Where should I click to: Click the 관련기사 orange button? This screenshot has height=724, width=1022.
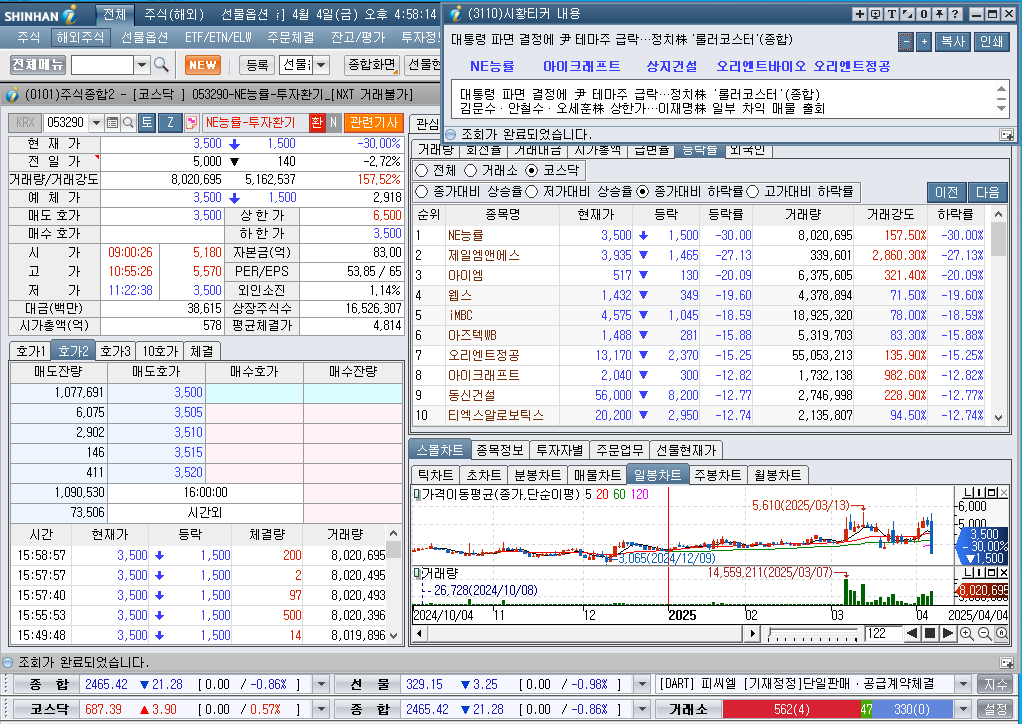coord(374,123)
